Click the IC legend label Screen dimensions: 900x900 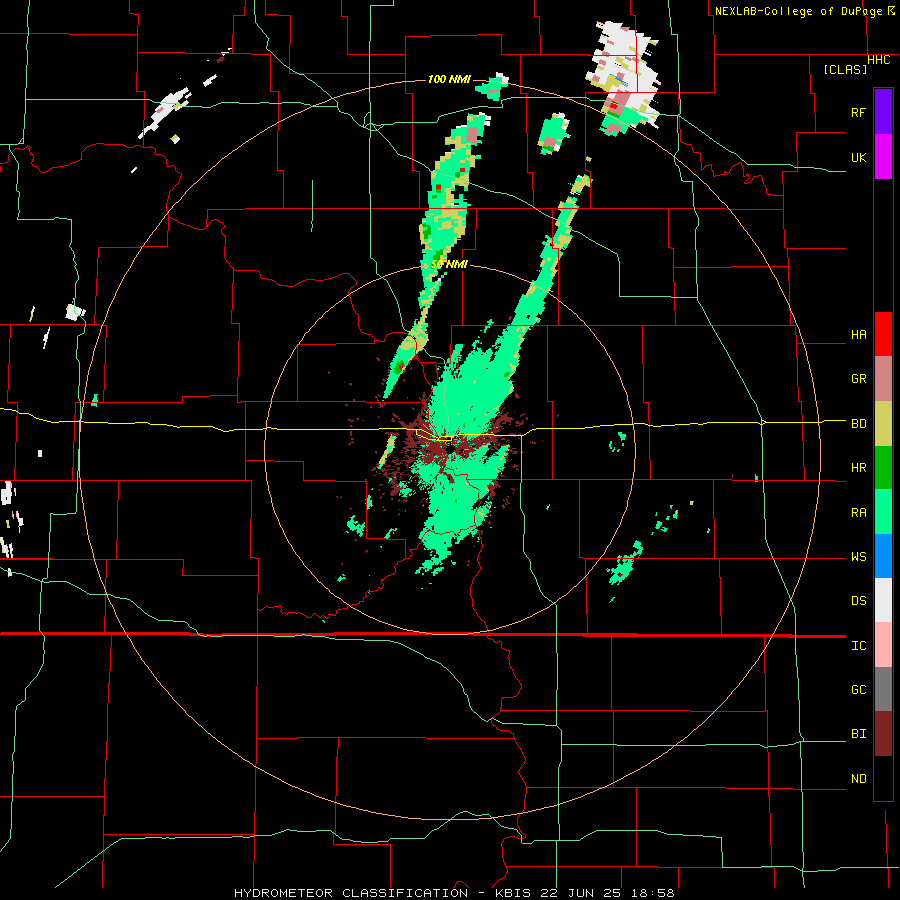[858, 646]
